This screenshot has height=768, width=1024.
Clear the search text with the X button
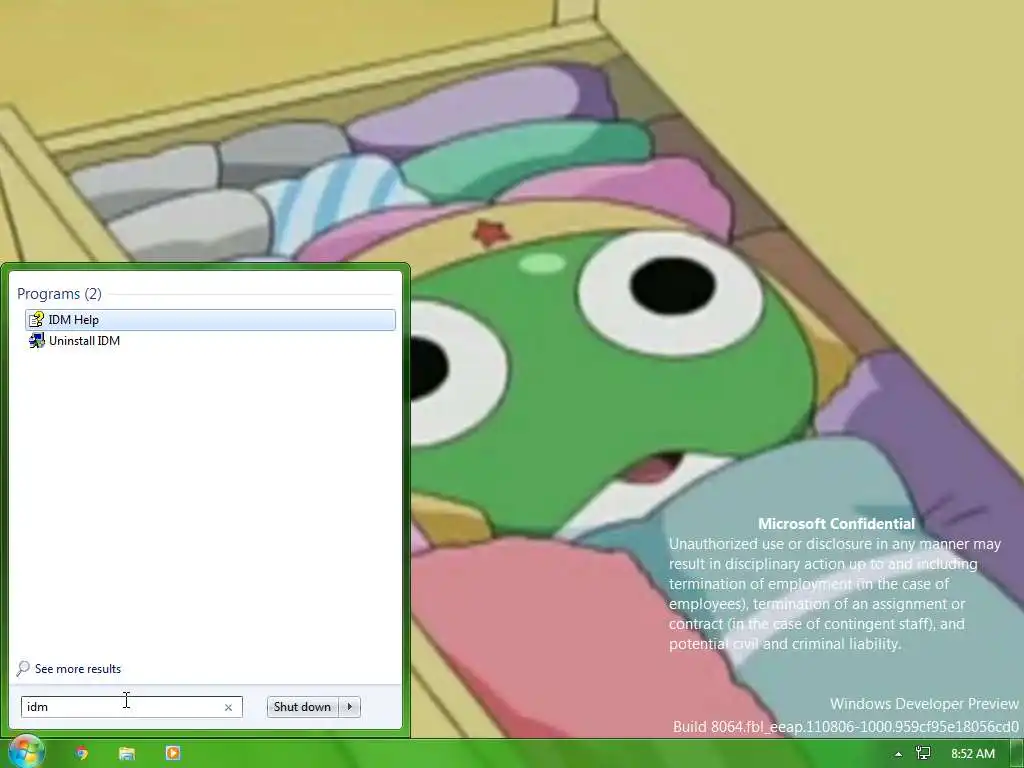coord(229,707)
